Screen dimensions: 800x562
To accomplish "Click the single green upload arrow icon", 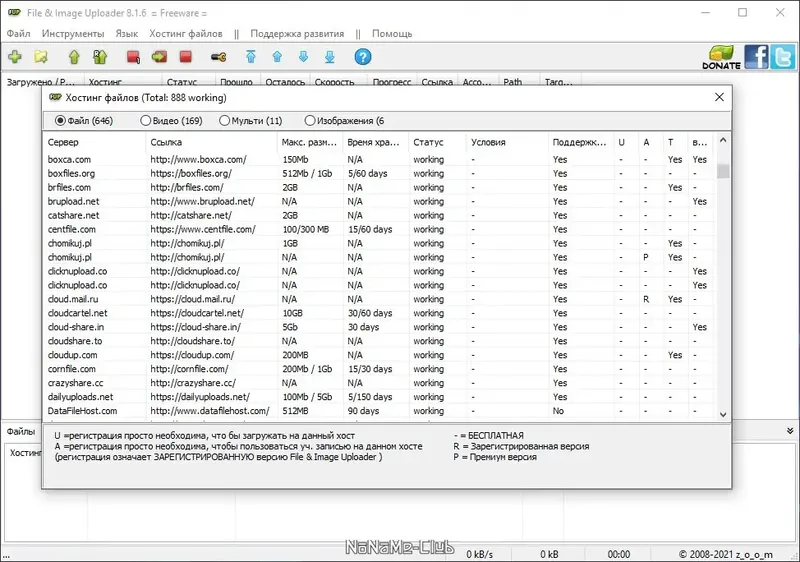I will (x=74, y=57).
